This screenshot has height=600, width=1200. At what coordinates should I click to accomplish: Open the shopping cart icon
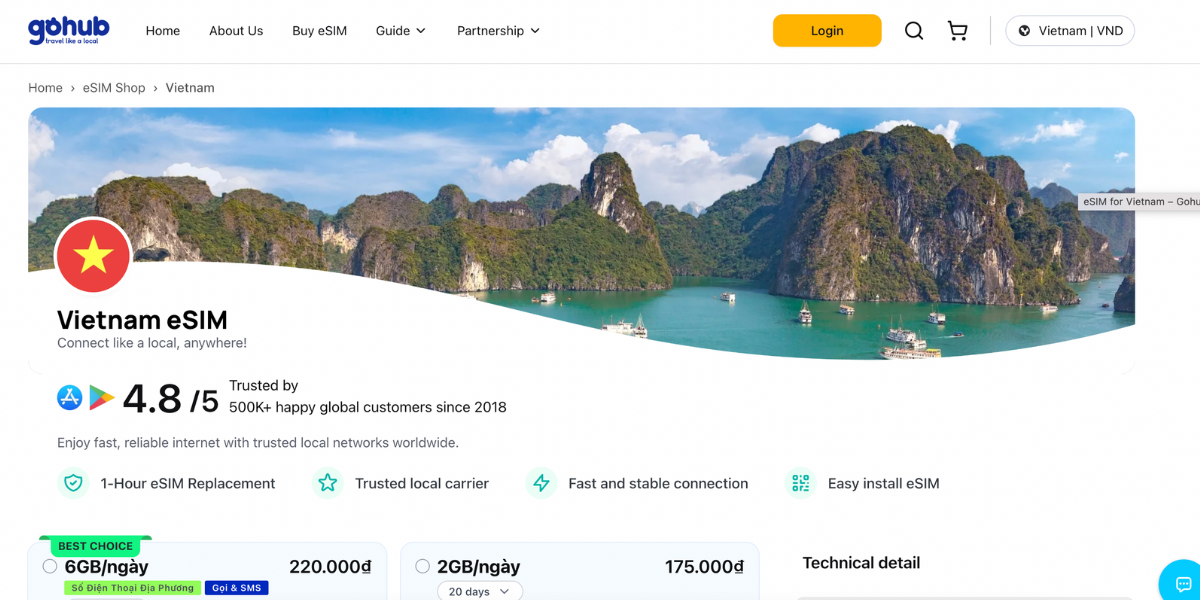957,30
